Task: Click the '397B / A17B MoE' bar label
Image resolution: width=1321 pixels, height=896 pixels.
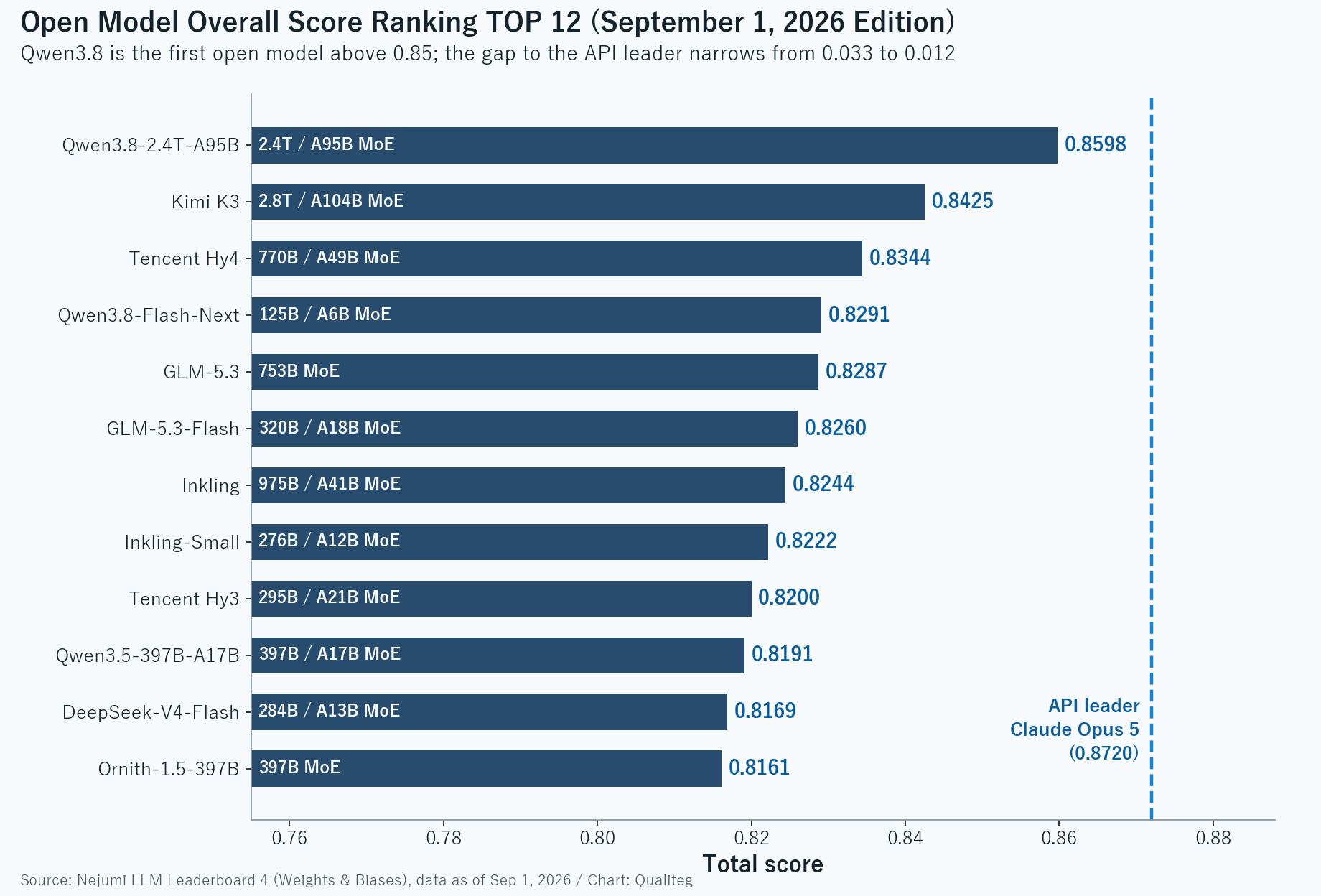Action: [330, 654]
